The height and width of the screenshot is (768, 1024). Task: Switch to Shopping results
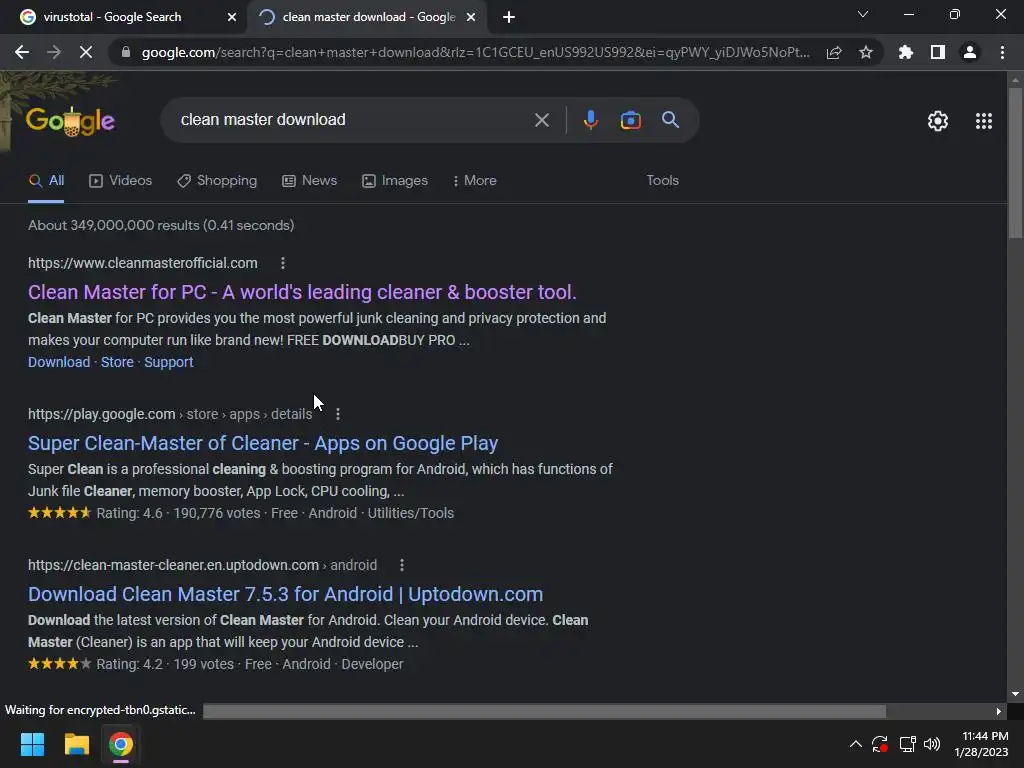tap(217, 181)
